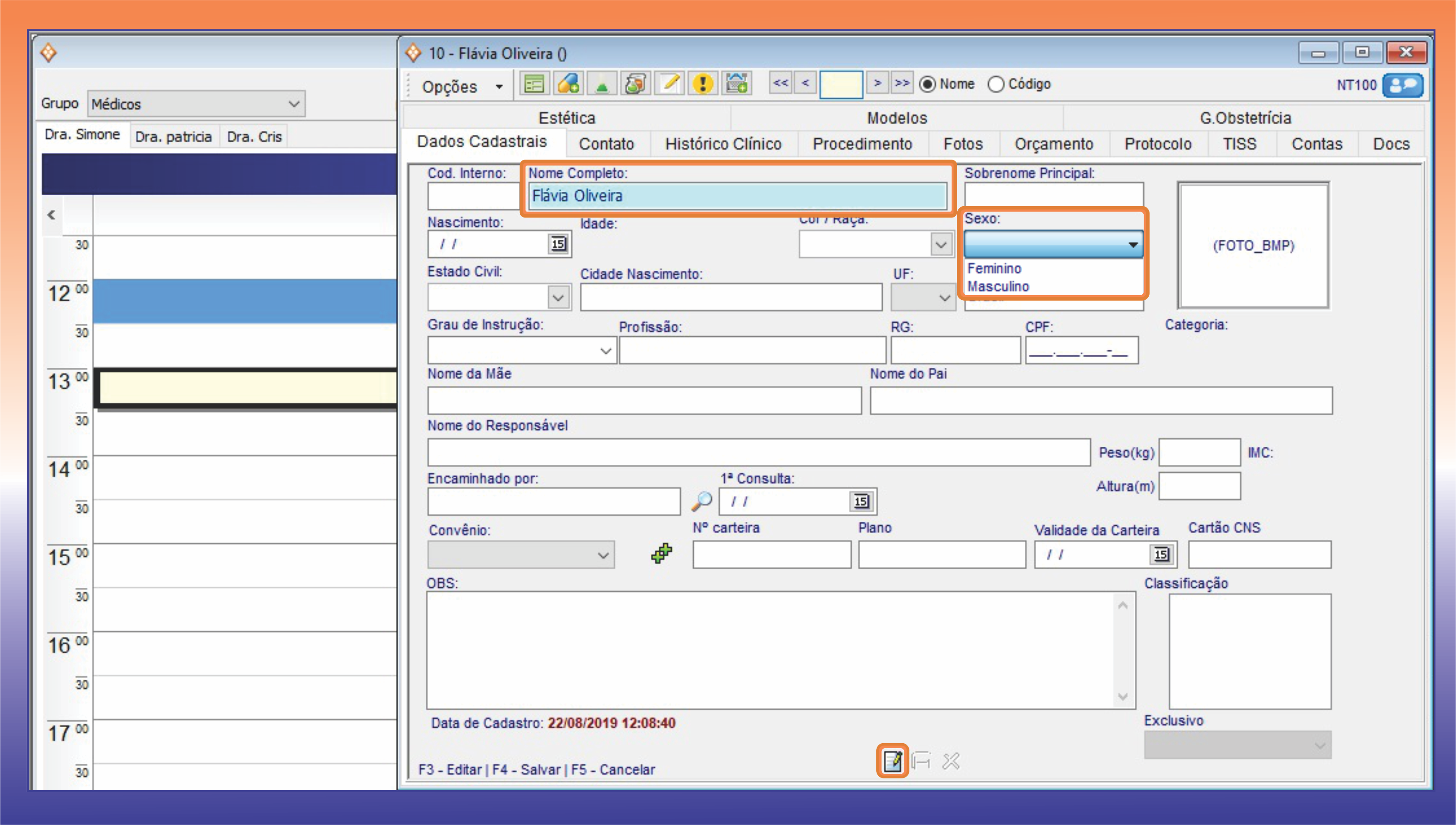Screen dimensions: 1456x825
Task: Click the edit record icon at bottom
Action: pyautogui.click(x=893, y=761)
